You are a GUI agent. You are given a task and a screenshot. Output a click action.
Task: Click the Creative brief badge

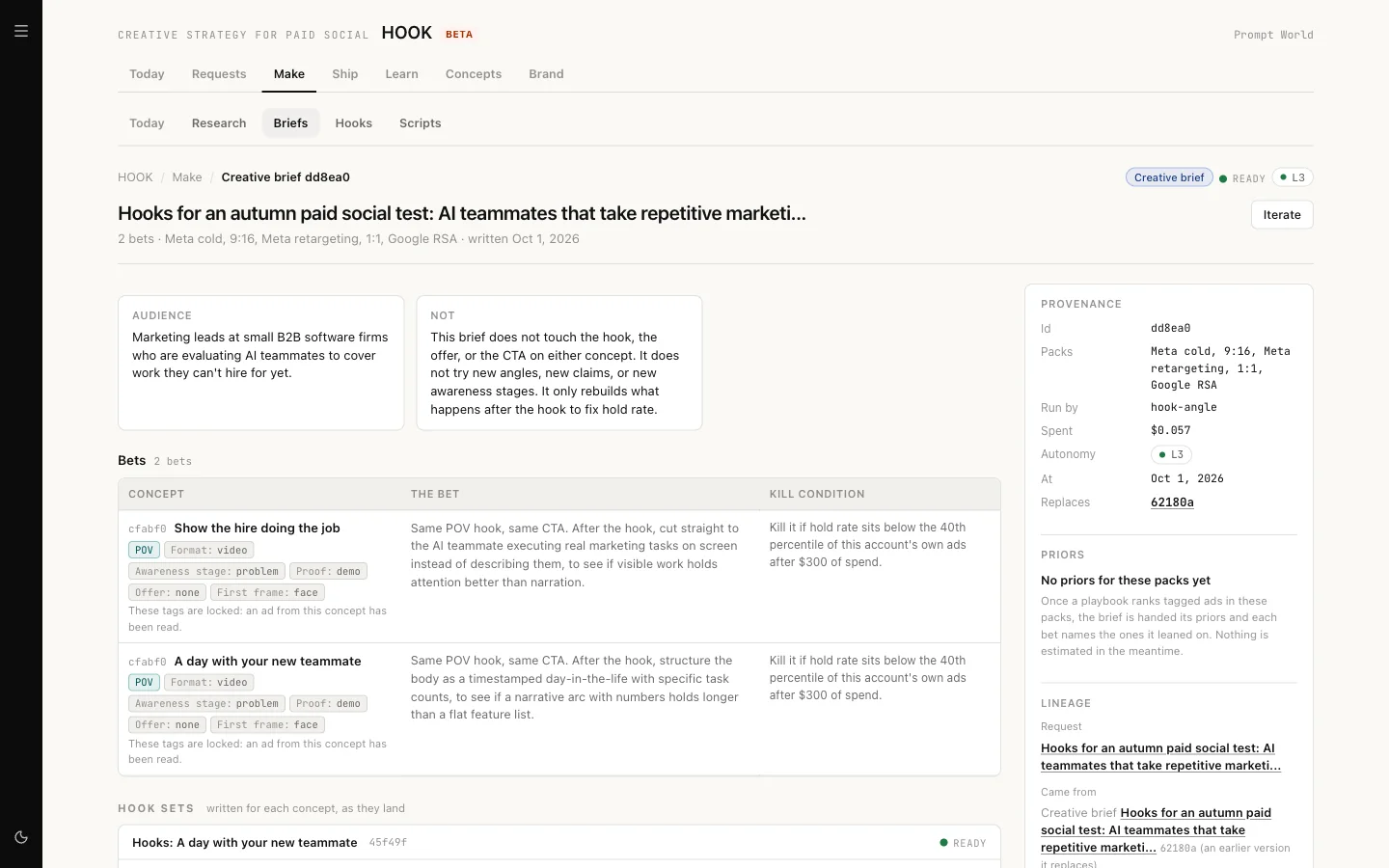(1169, 177)
